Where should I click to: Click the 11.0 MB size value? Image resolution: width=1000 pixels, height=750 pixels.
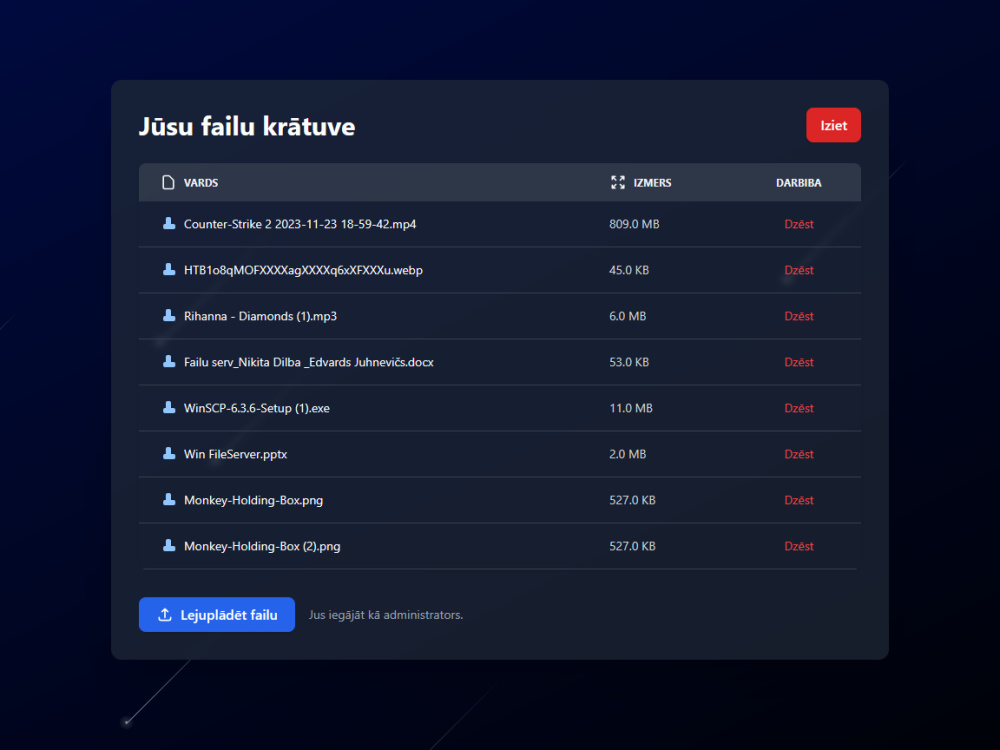click(631, 408)
